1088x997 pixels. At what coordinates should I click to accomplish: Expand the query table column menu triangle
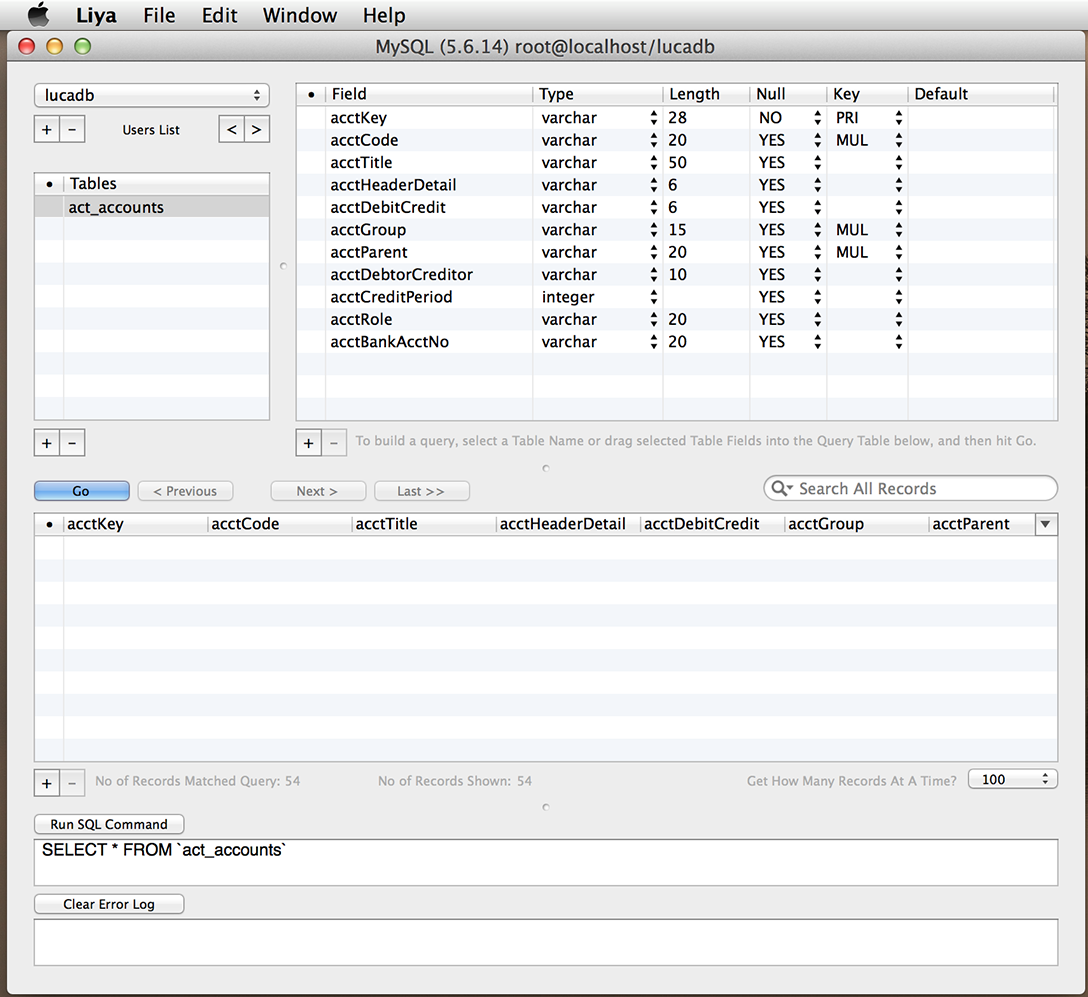pos(1046,524)
